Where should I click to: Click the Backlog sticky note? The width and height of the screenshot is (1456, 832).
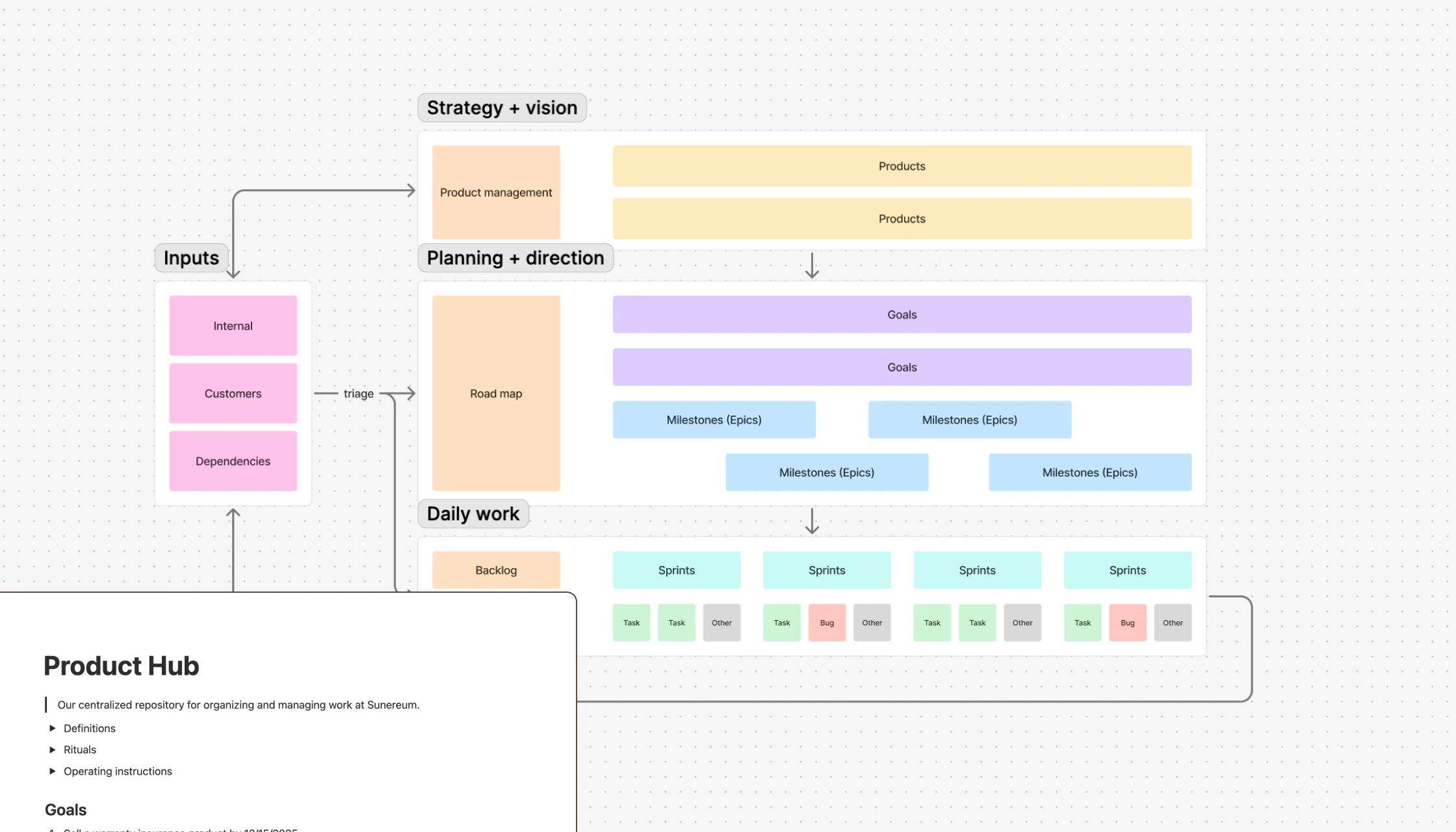click(496, 570)
